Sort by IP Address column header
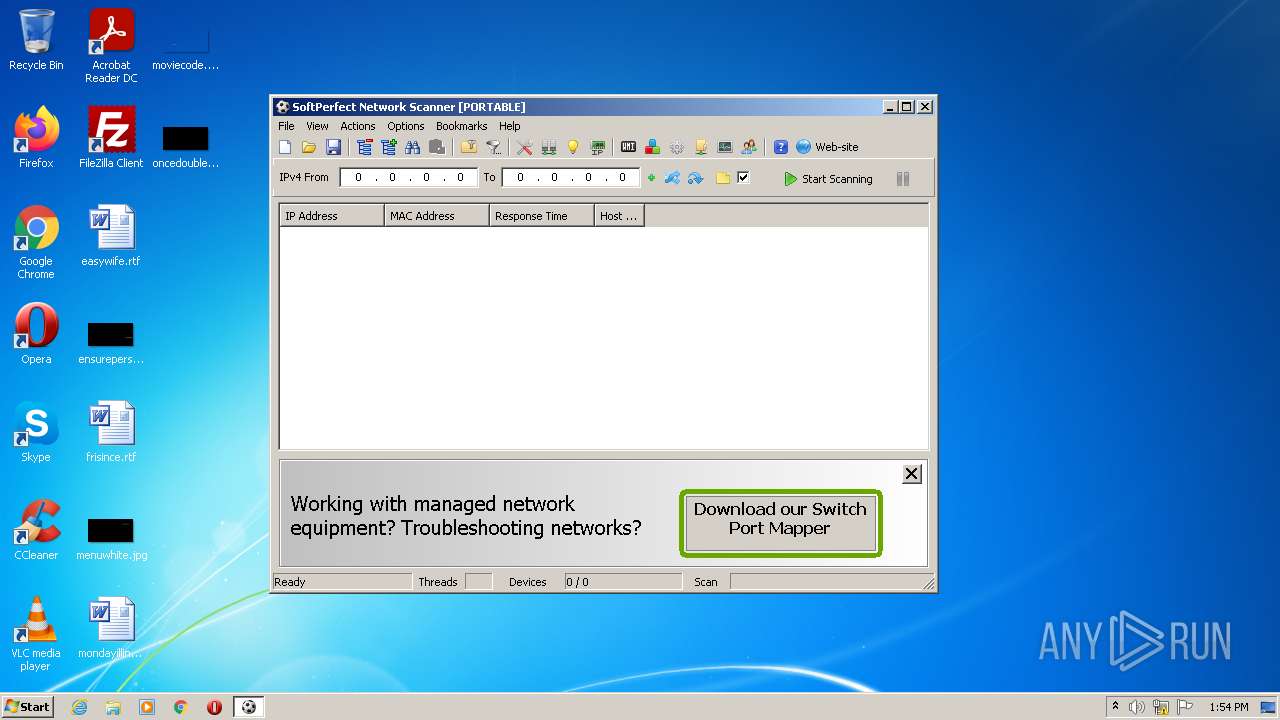Image resolution: width=1280 pixels, height=720 pixels. coord(332,216)
